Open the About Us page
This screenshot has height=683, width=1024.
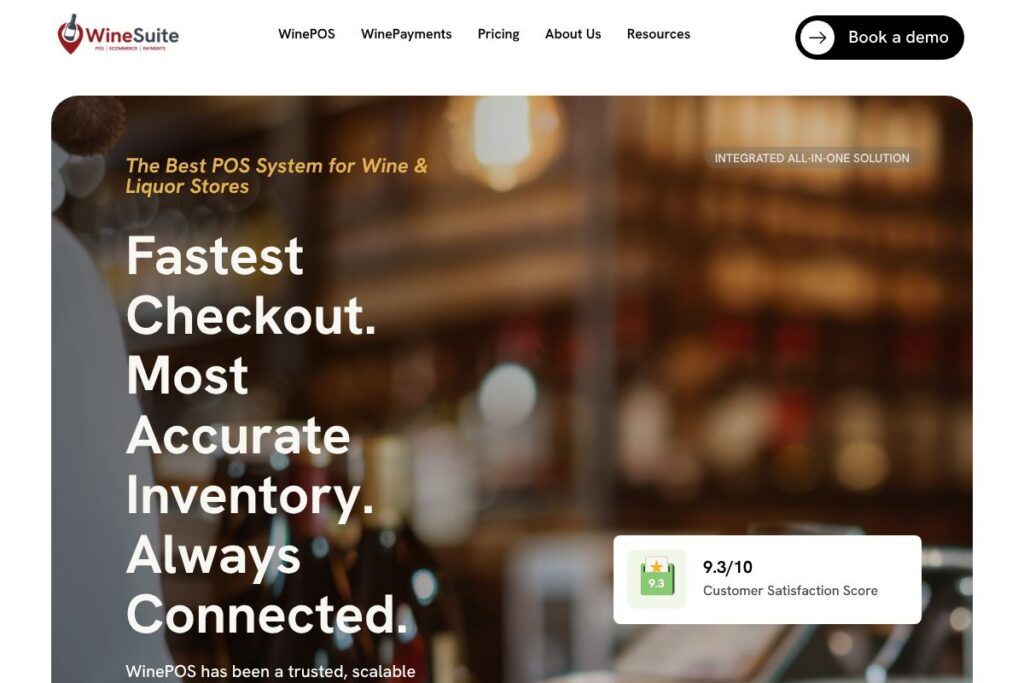pyautogui.click(x=573, y=34)
